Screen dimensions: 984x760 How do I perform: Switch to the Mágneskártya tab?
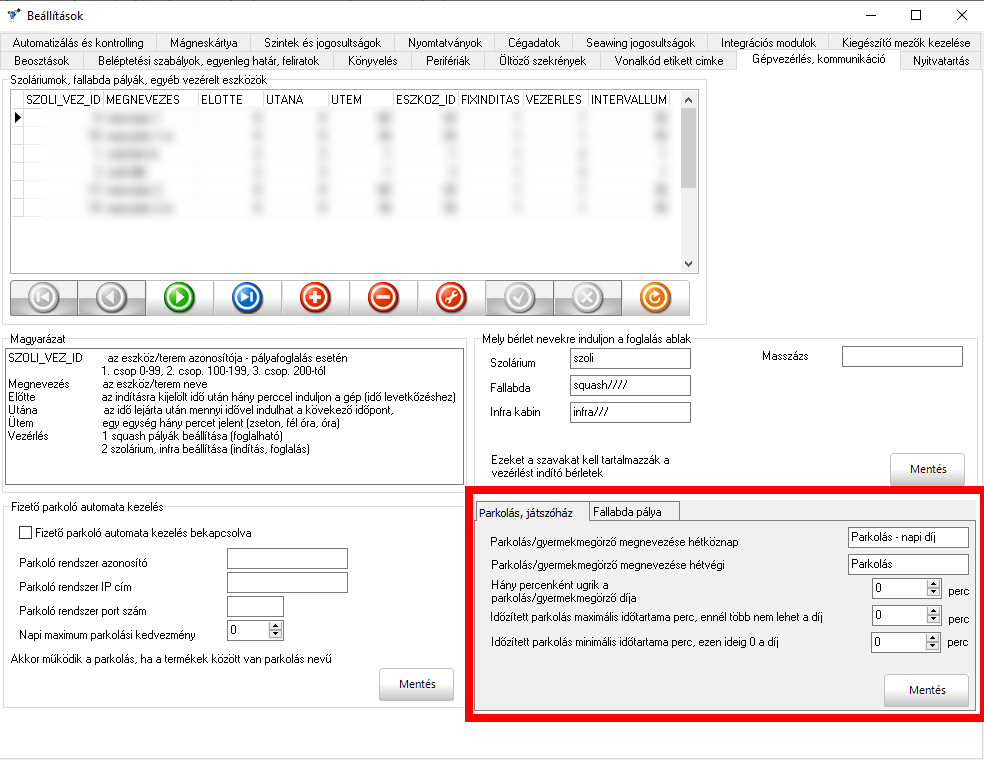(x=203, y=43)
